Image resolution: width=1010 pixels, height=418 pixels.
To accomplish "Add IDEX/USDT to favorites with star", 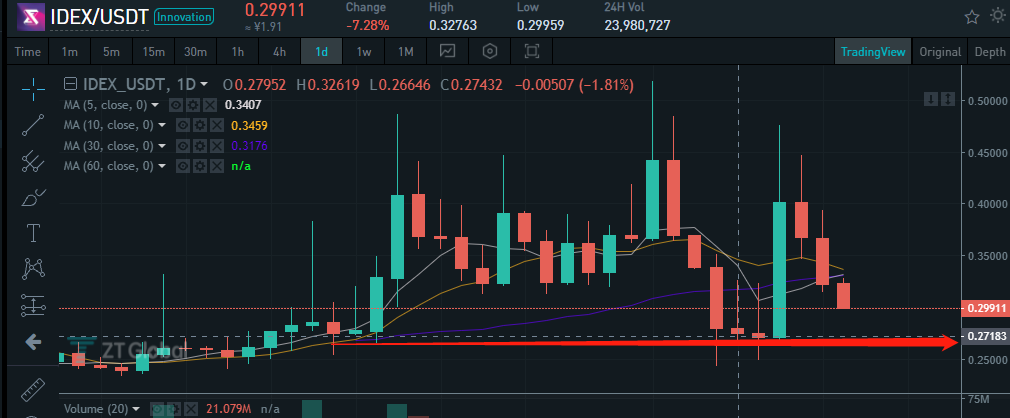I will pyautogui.click(x=972, y=17).
